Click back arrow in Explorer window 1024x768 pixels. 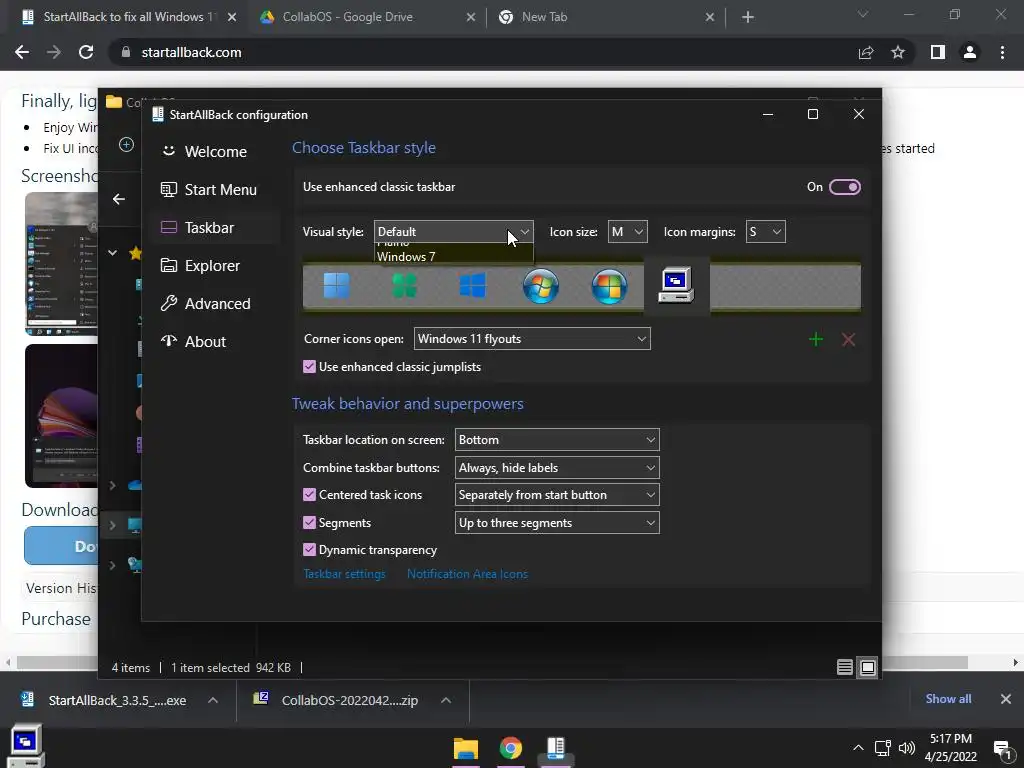coord(118,199)
